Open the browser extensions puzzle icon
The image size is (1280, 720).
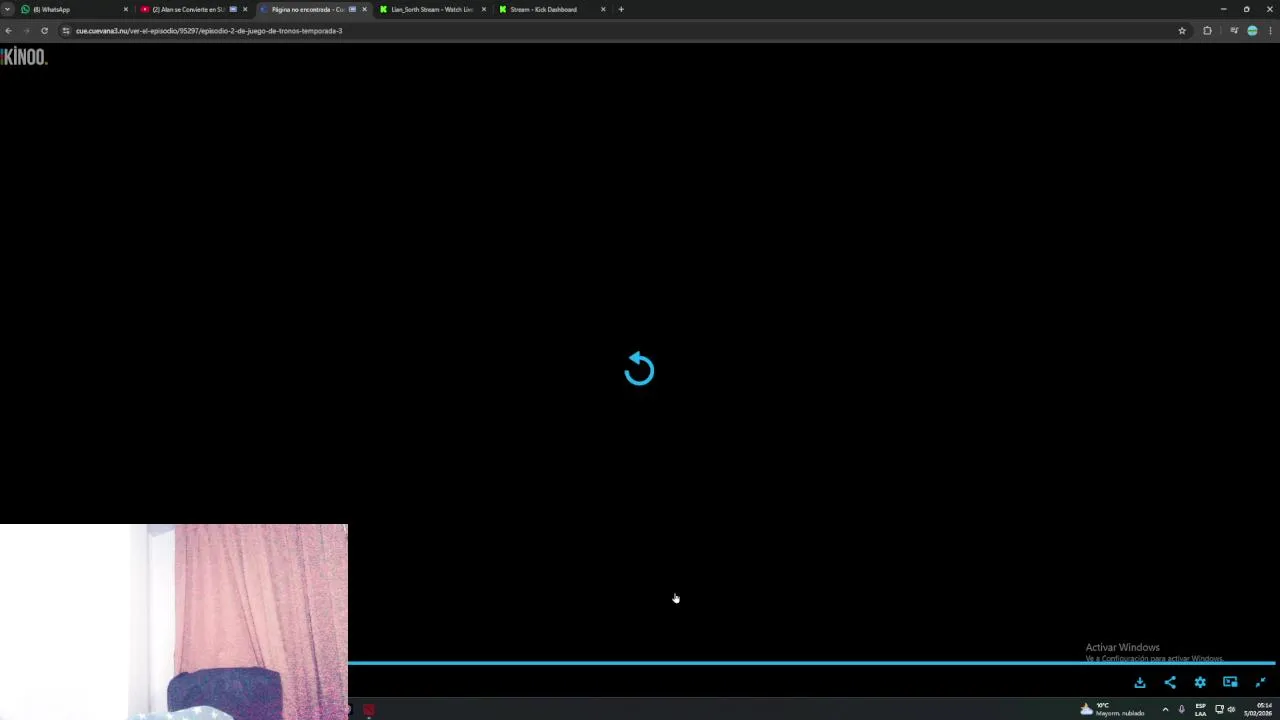coord(1207,31)
